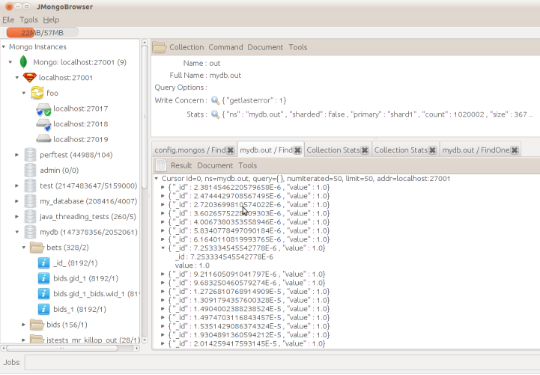Click the bets collection folder icon
This screenshot has height=375, width=540.
pos(37,247)
